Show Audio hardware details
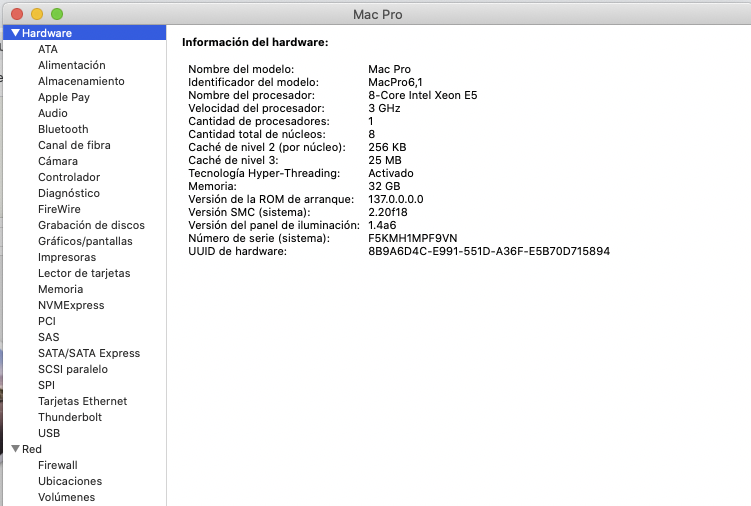Screen dimensions: 751x506 point(53,113)
